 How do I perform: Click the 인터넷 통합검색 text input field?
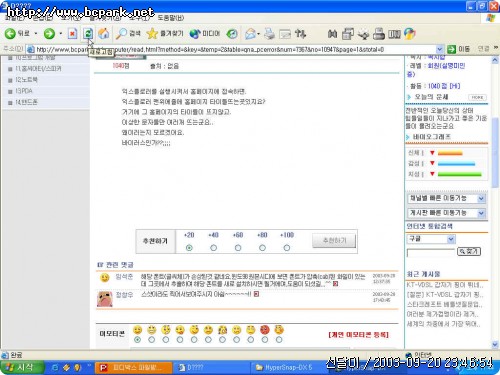431,252
